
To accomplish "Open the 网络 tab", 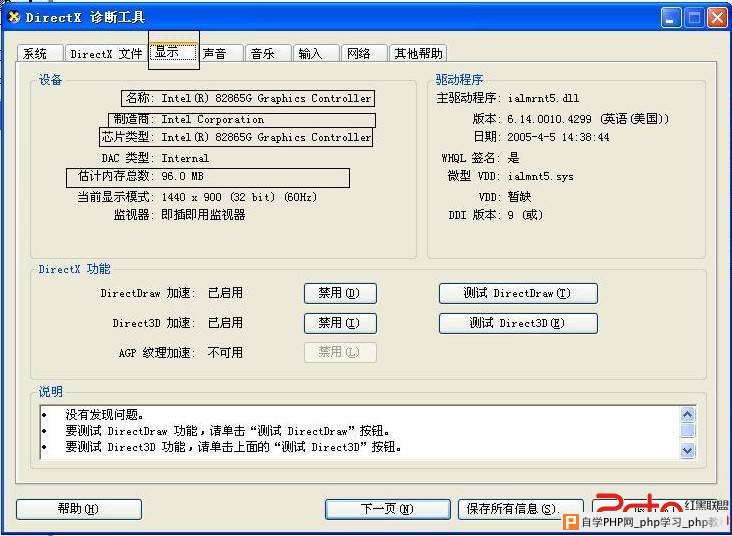I will [x=364, y=53].
